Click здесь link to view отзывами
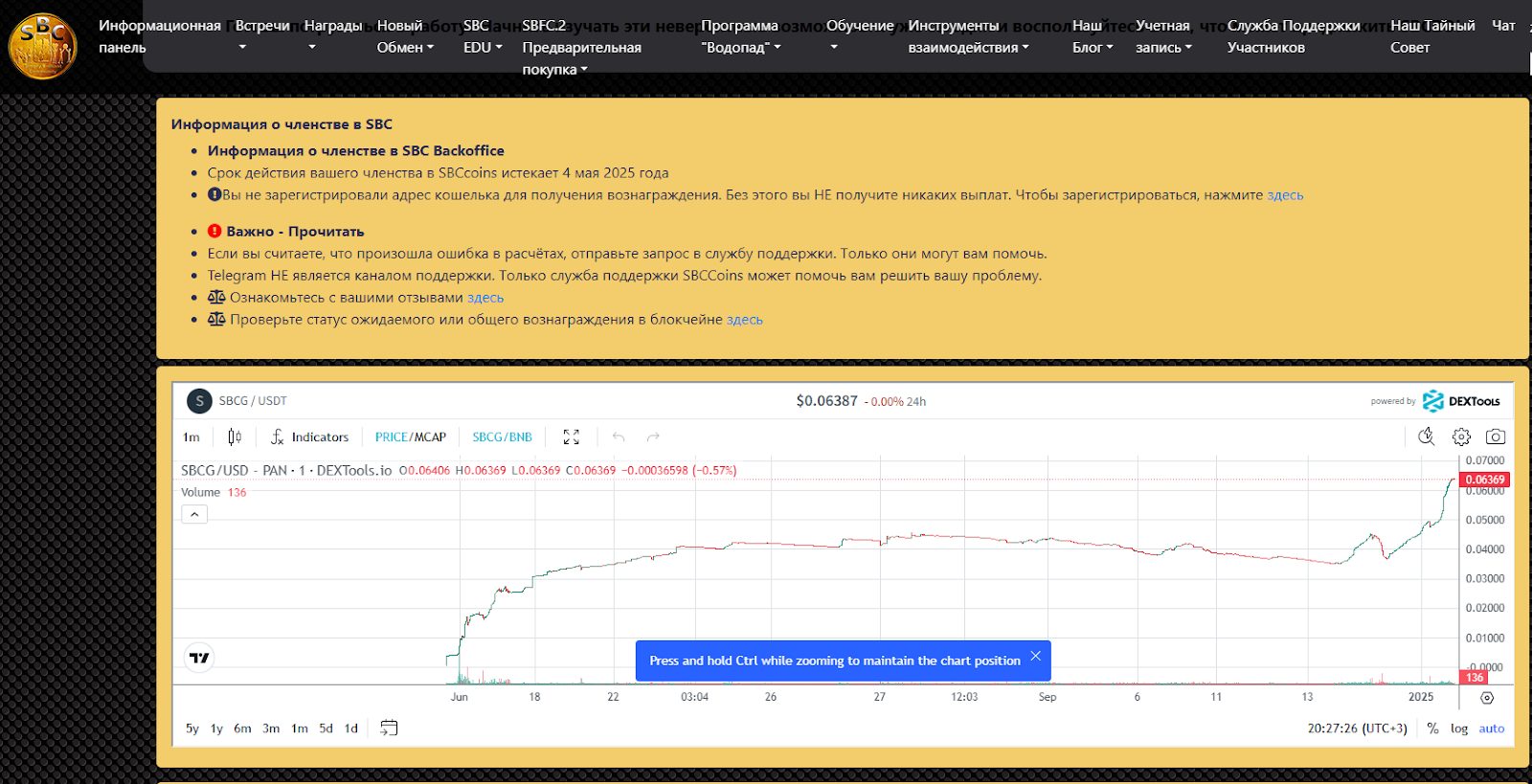 tap(485, 298)
